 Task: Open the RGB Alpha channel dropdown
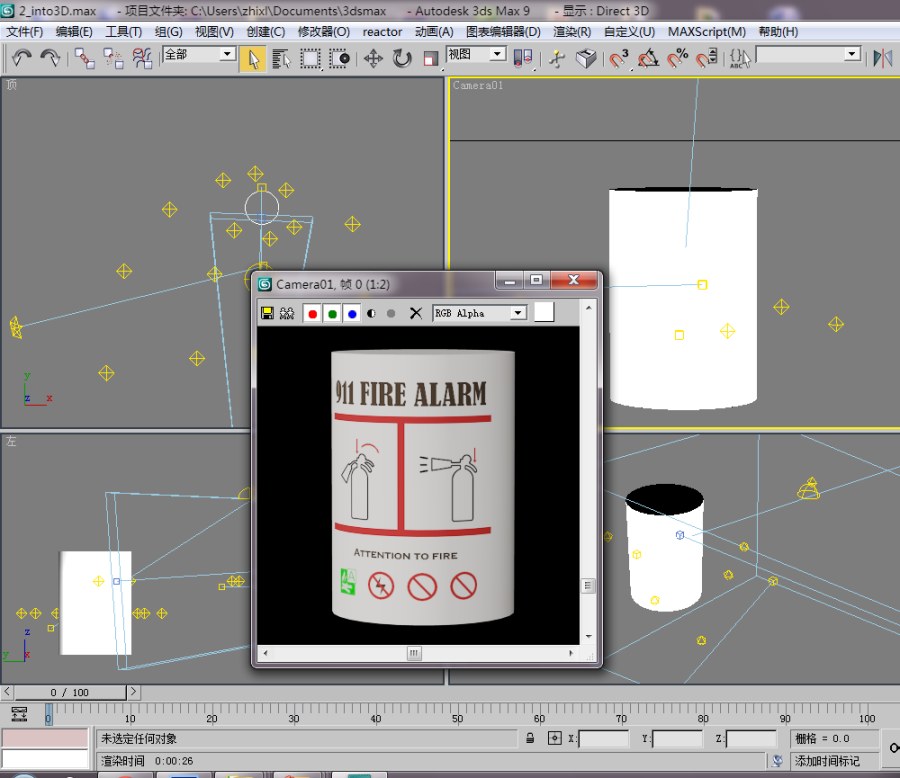[517, 313]
